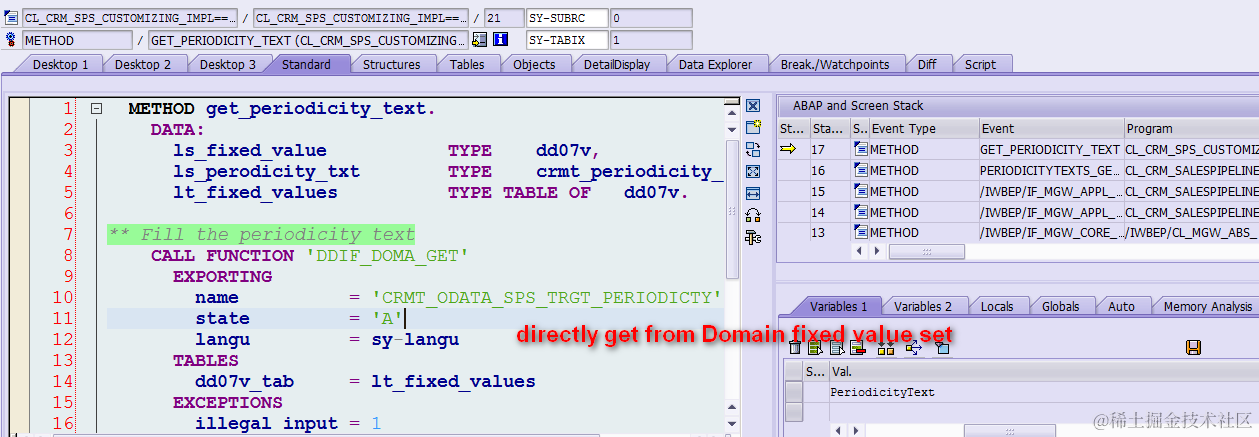
Task: Click the headset services icon in tool column
Action: pos(754,215)
